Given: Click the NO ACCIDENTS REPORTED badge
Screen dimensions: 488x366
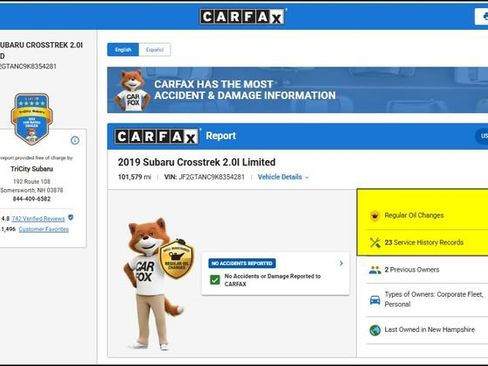Looking at the screenshot, I should click(242, 263).
